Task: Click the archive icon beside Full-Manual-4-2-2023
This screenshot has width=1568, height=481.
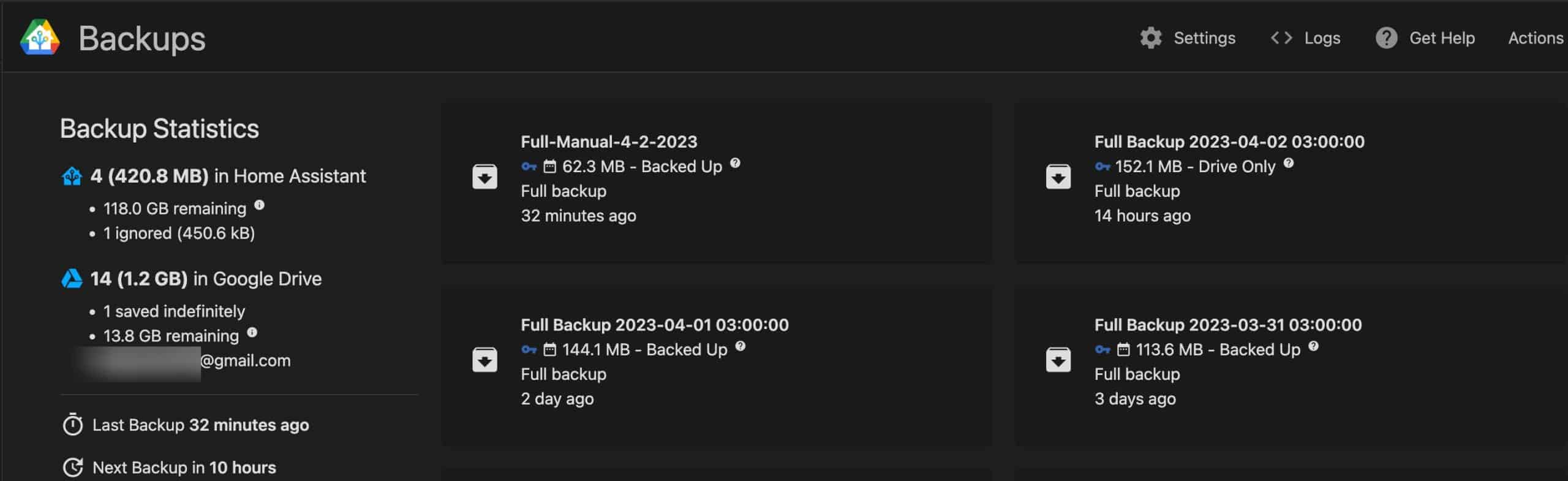Action: 484,176
